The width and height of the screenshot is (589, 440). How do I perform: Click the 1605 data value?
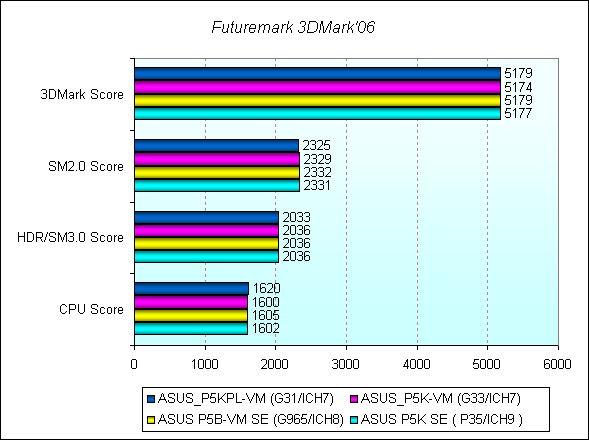[x=266, y=315]
